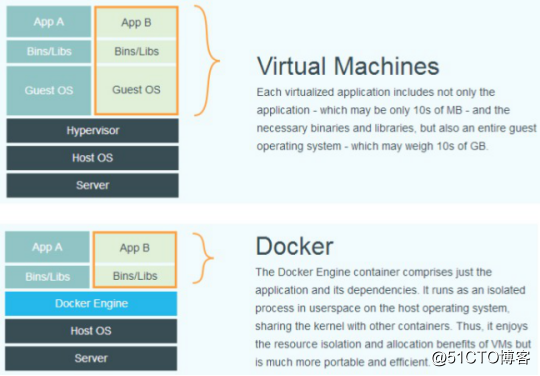The height and width of the screenshot is (376, 540).
Task: Click line "operating system - which may weigh 10s of GB."
Action: click(x=372, y=146)
